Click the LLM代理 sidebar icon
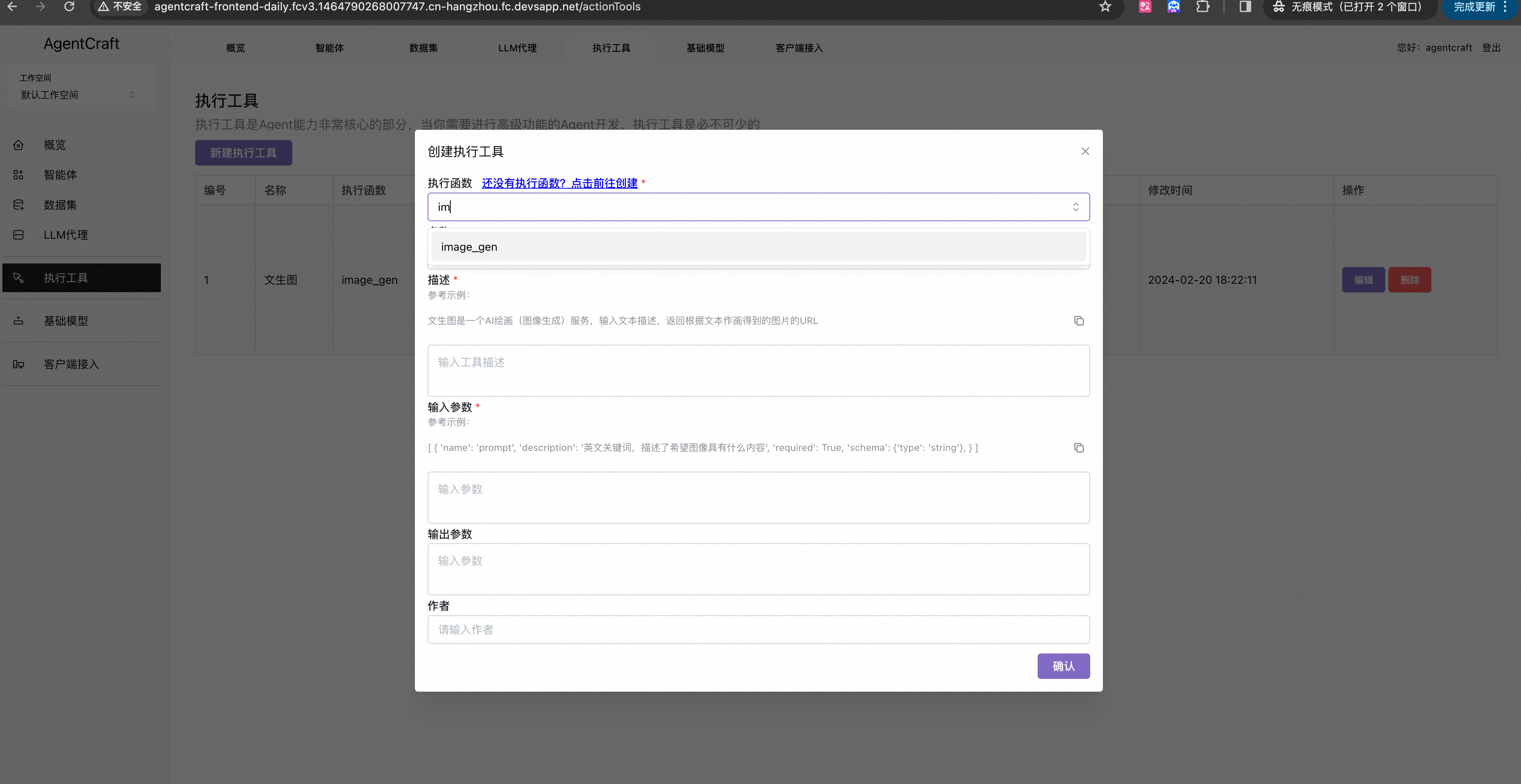This screenshot has width=1521, height=784. (x=18, y=235)
